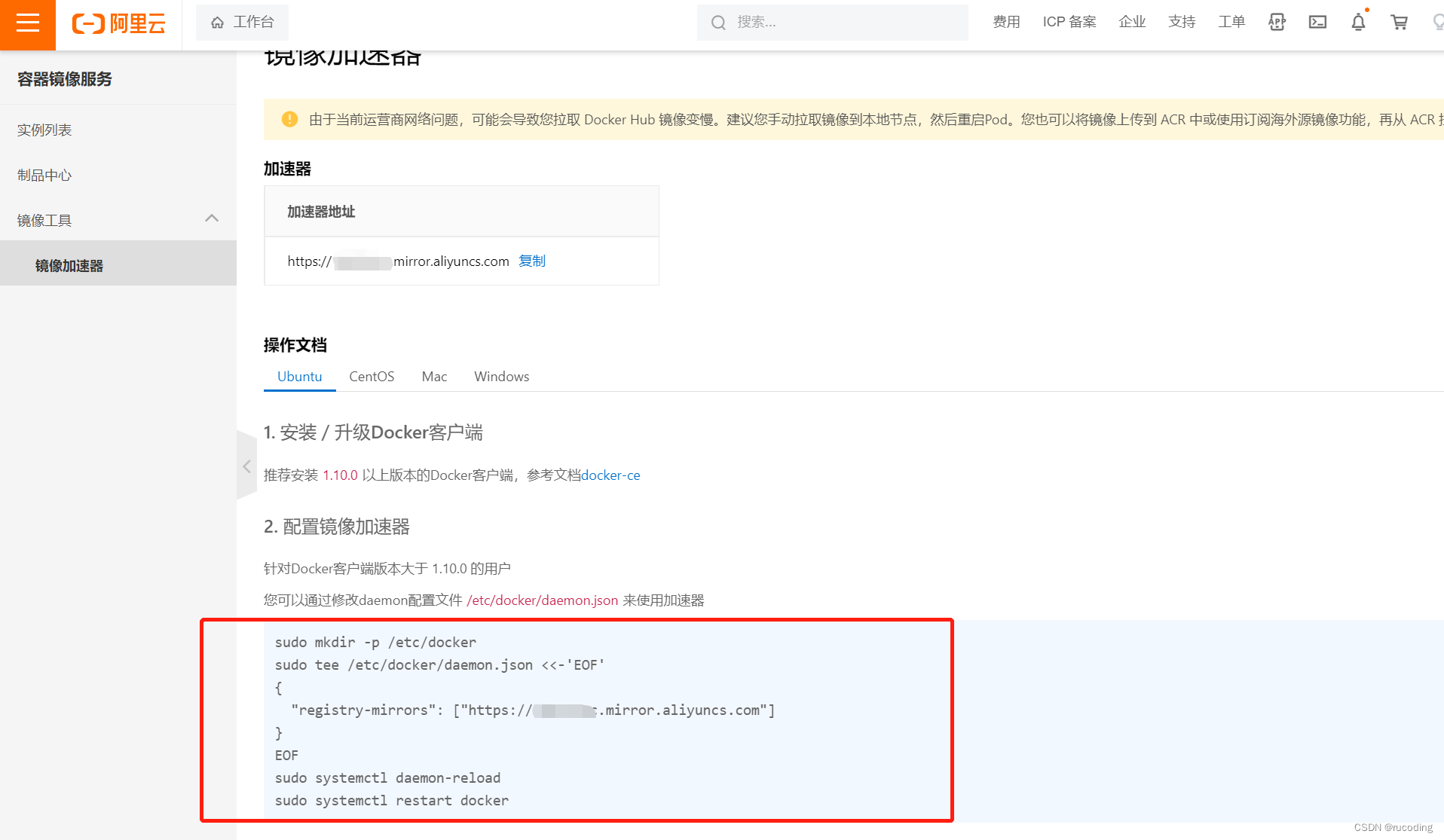Switch to the Ubuntu tab
This screenshot has width=1444, height=840.
pos(299,376)
